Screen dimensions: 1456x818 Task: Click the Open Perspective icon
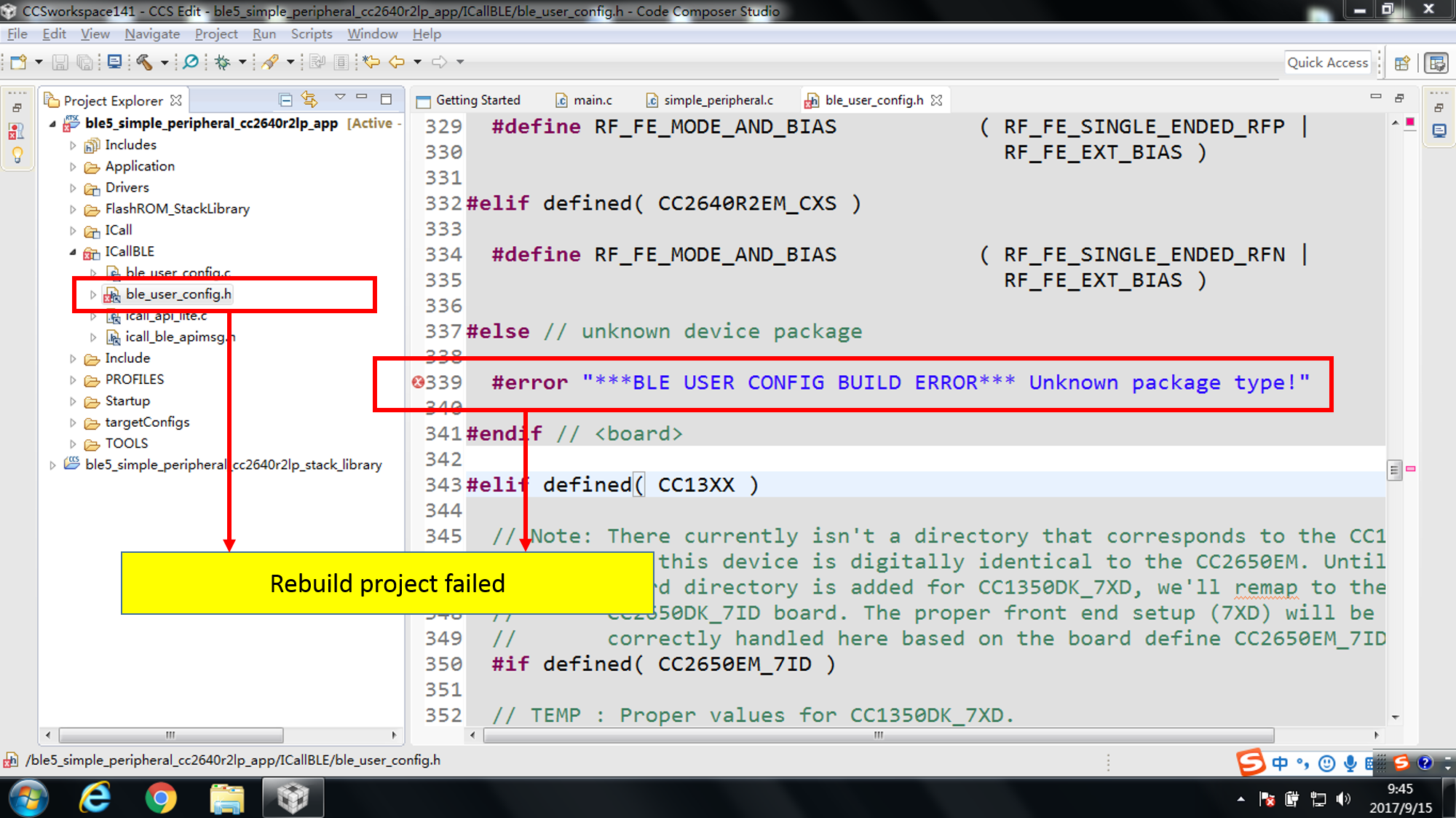click(1402, 63)
